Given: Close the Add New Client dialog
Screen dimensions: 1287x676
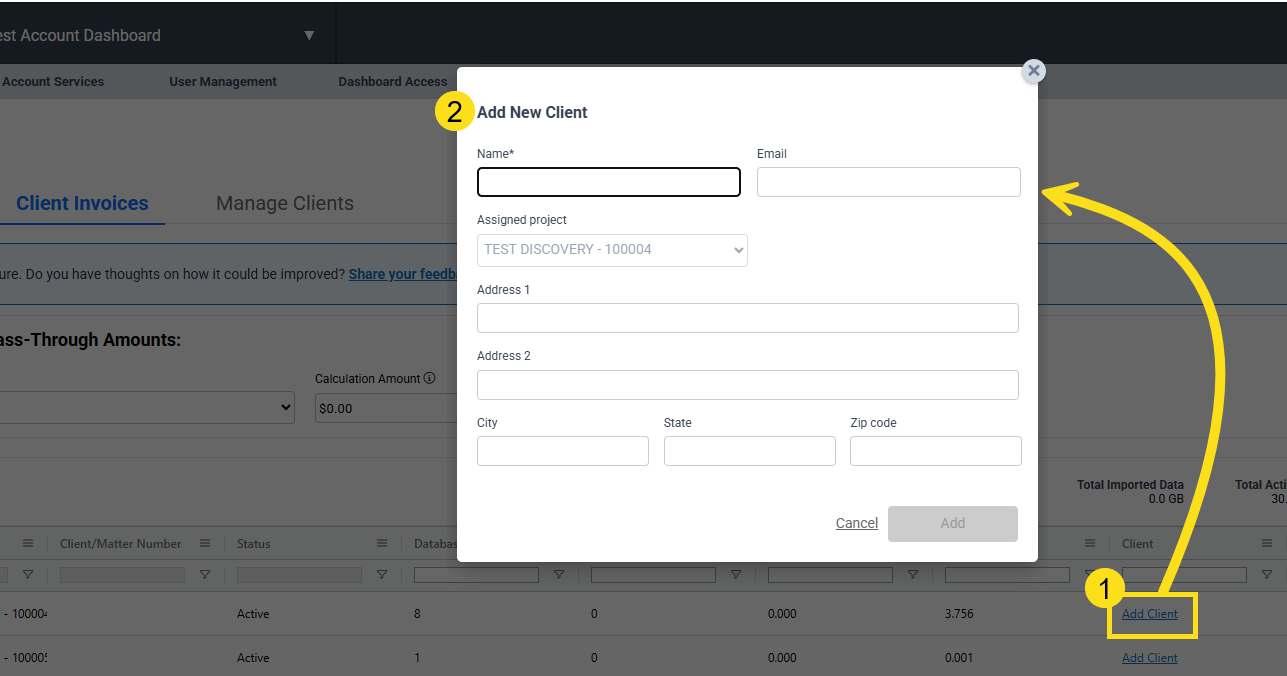Looking at the screenshot, I should tap(1034, 71).
